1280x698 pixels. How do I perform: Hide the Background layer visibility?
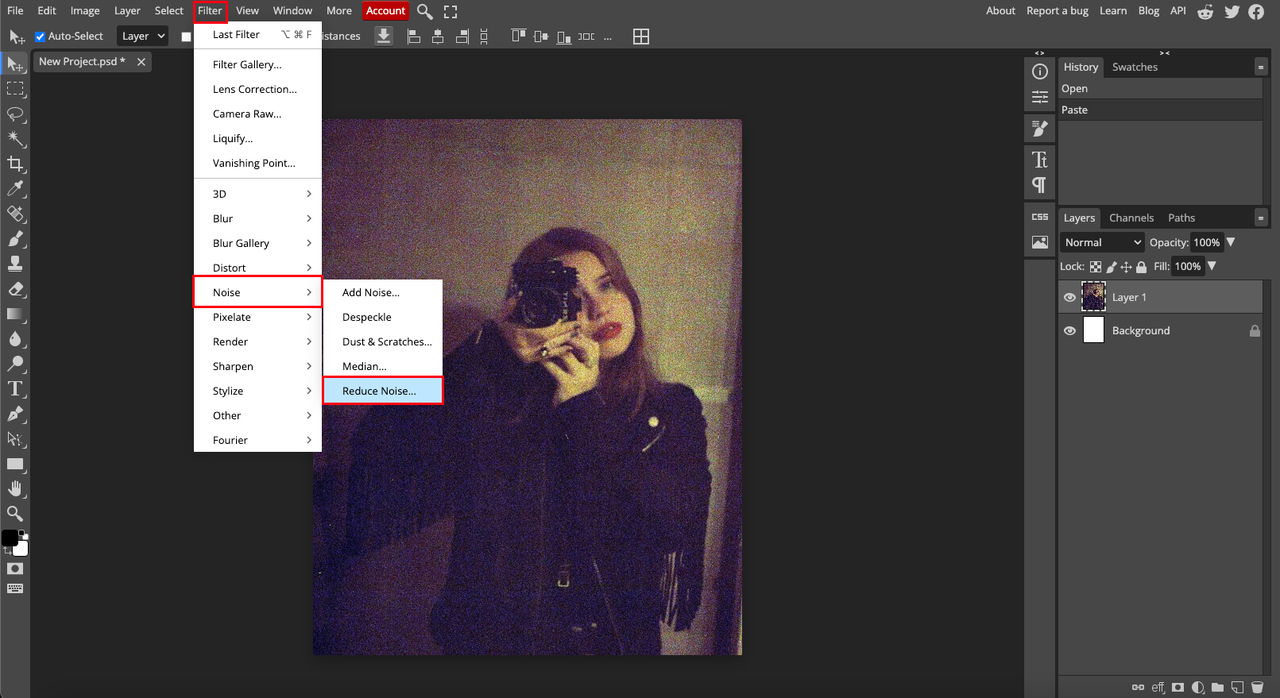[1070, 331]
